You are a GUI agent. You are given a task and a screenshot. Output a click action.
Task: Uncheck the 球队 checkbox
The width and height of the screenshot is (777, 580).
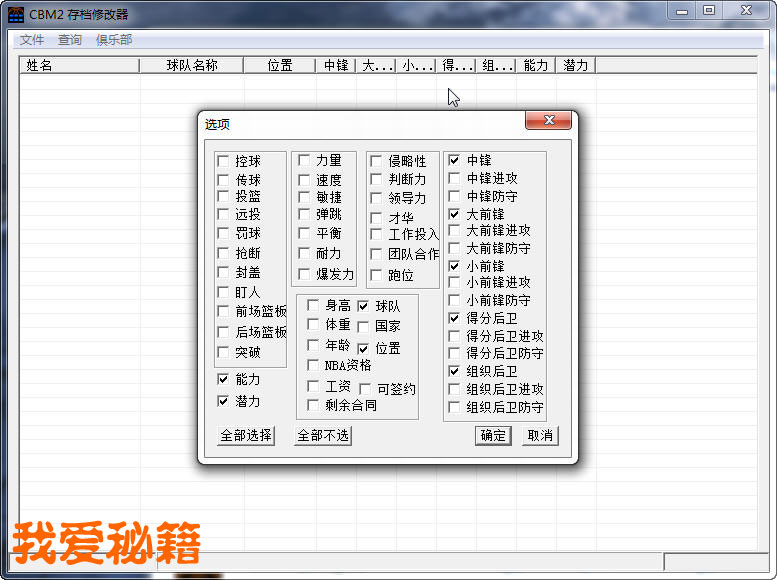click(x=363, y=306)
